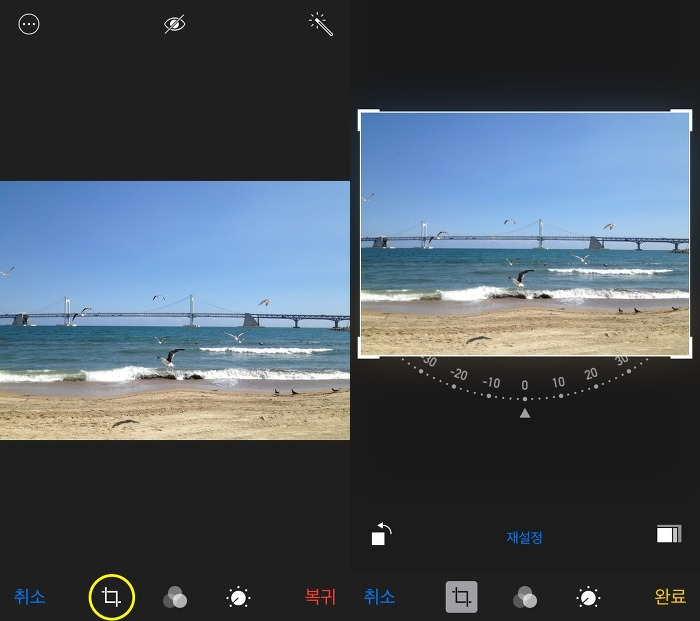The width and height of the screenshot is (700, 621).
Task: Click the 0 mark on rotation dial
Action: [x=525, y=385]
